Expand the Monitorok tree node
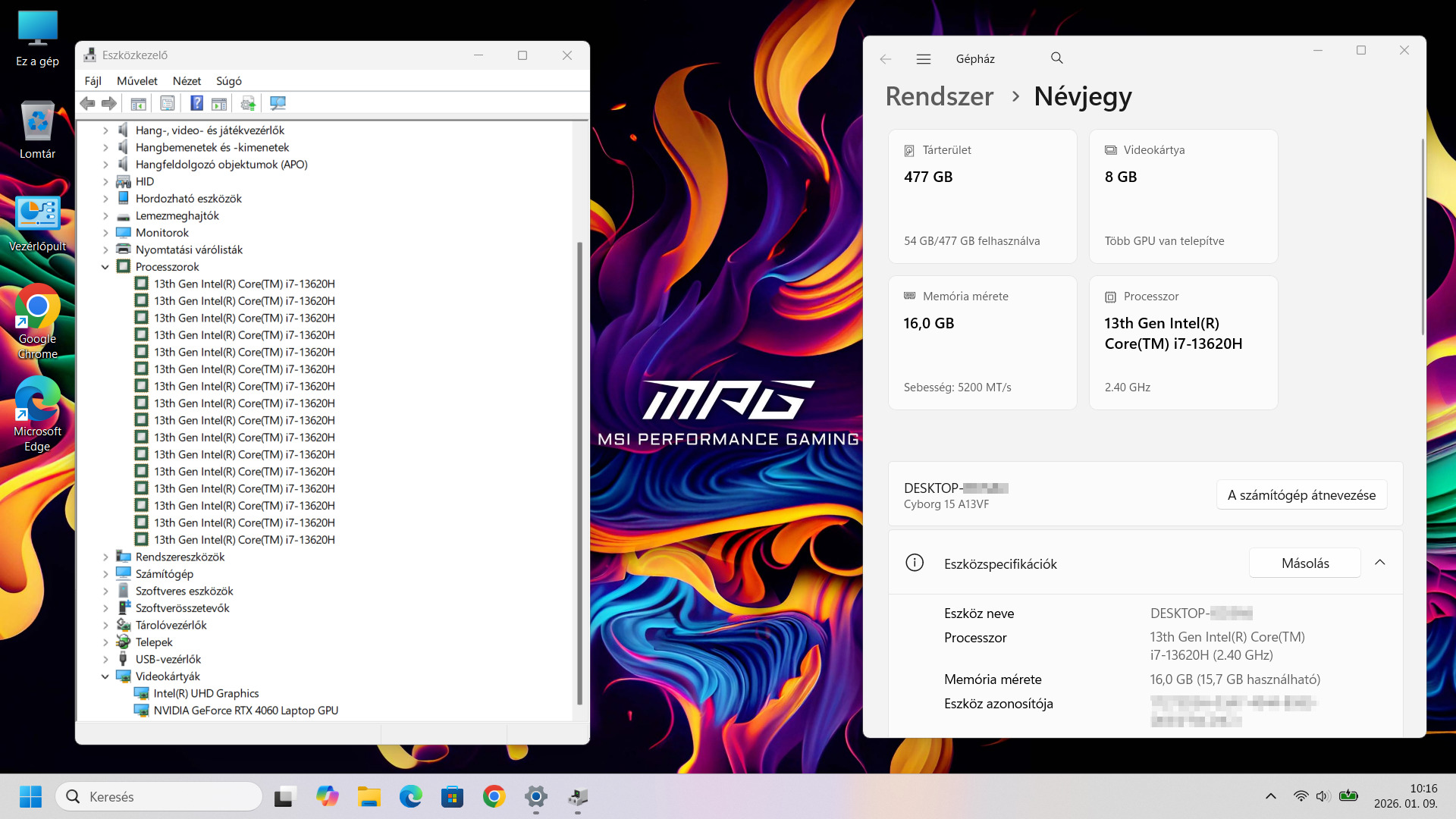The height and width of the screenshot is (819, 1456). click(x=105, y=233)
